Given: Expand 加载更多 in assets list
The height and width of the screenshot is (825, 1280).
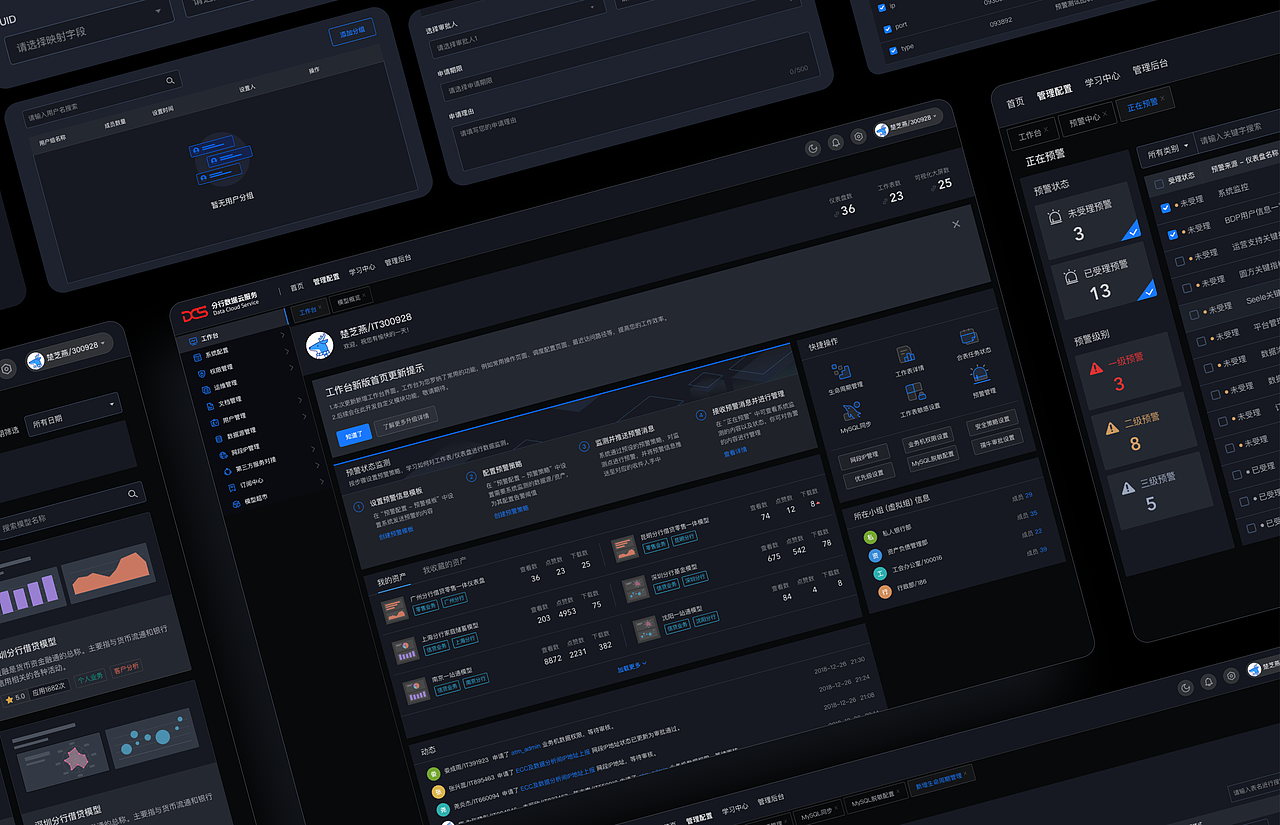Looking at the screenshot, I should click(x=632, y=666).
